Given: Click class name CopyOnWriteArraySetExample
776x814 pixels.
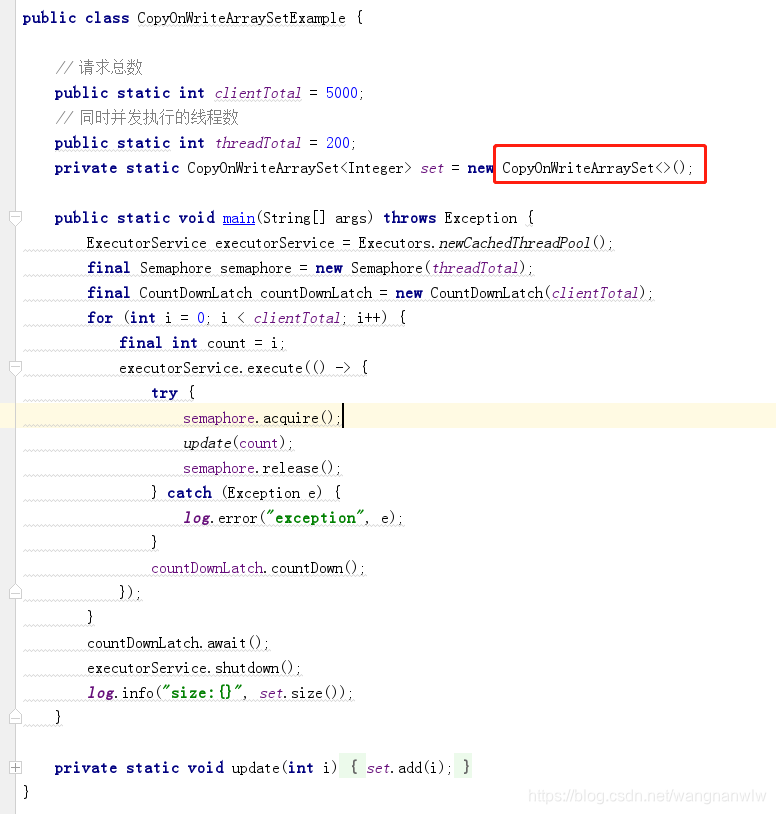Looking at the screenshot, I should tap(241, 18).
